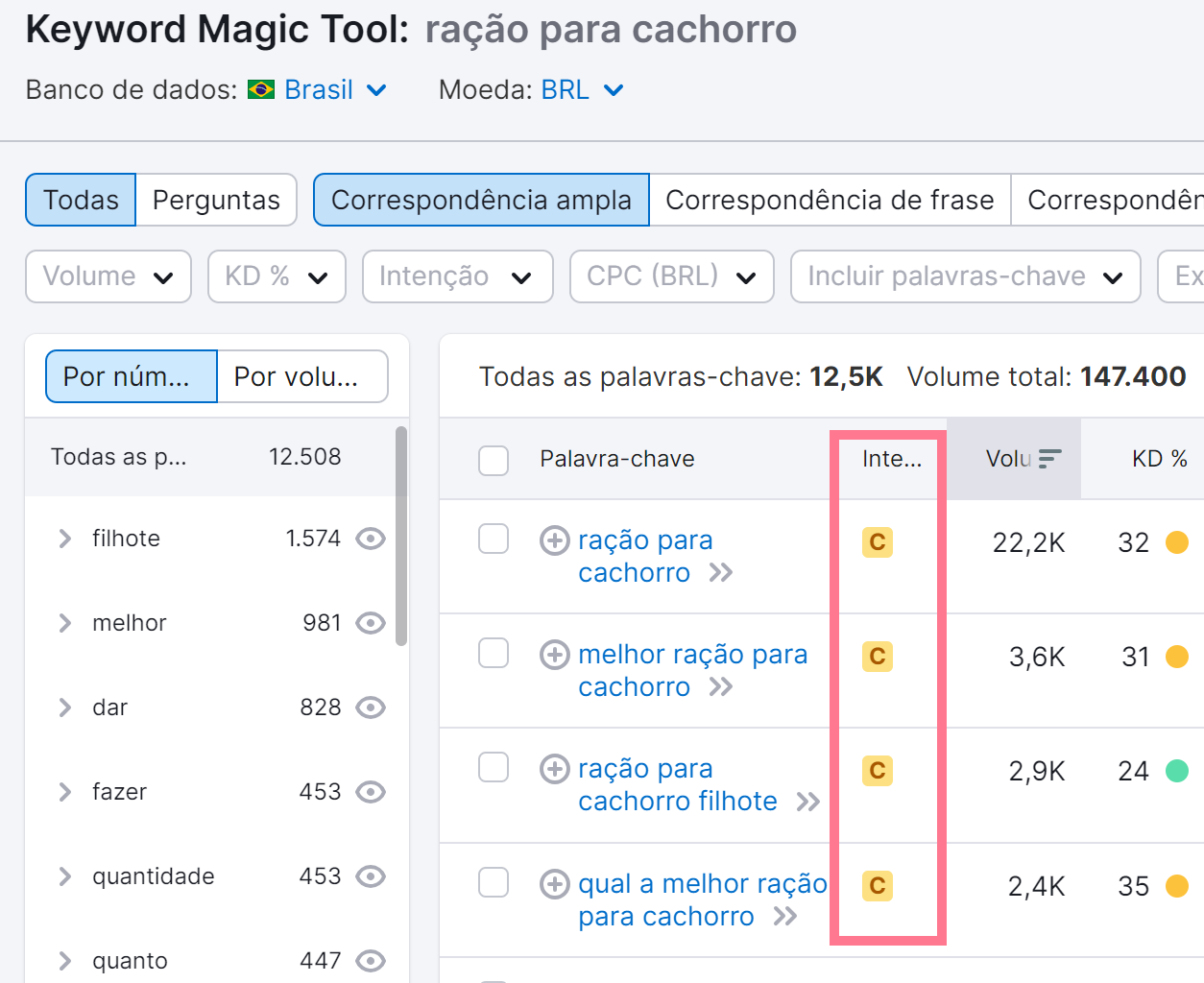This screenshot has width=1204, height=983.
Task: Open double-arrow details for 'melhor ração para cachorro'
Action: click(721, 687)
